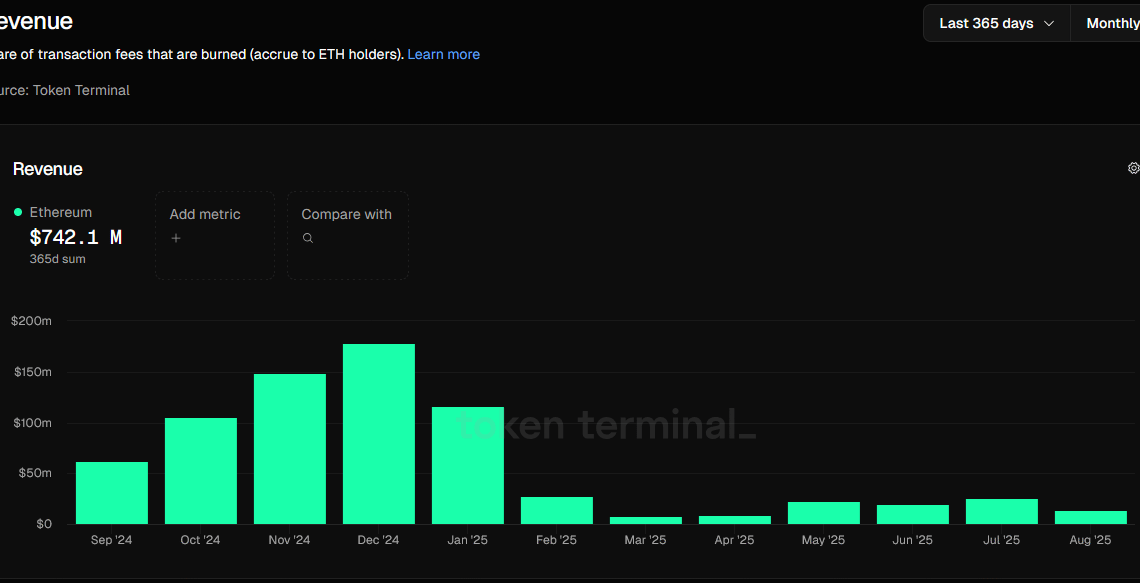Select the Apr '25 revenue bar
This screenshot has width=1140, height=583.
(x=735, y=520)
